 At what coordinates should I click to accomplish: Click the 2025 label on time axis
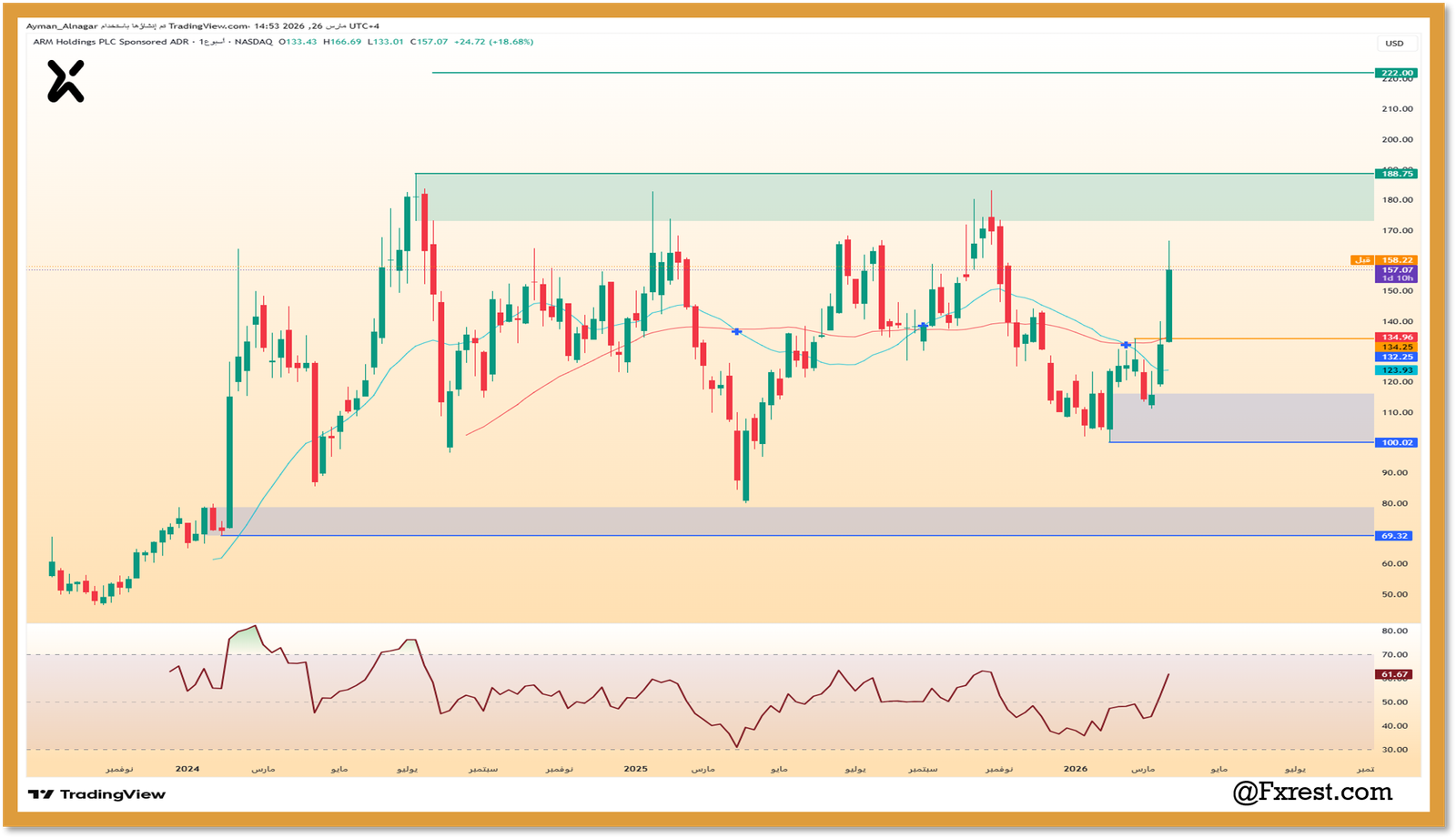pyautogui.click(x=635, y=769)
